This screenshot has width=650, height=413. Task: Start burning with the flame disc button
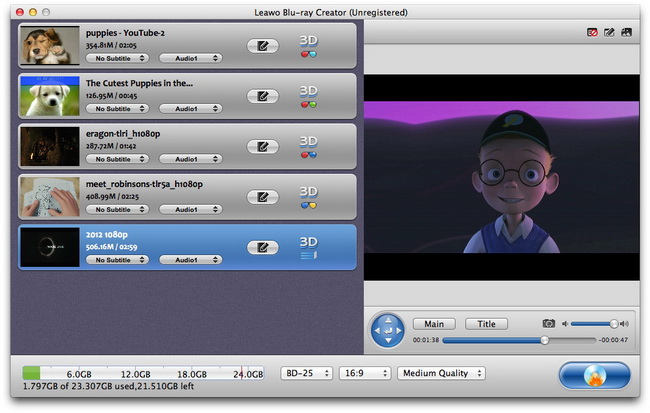click(x=594, y=376)
